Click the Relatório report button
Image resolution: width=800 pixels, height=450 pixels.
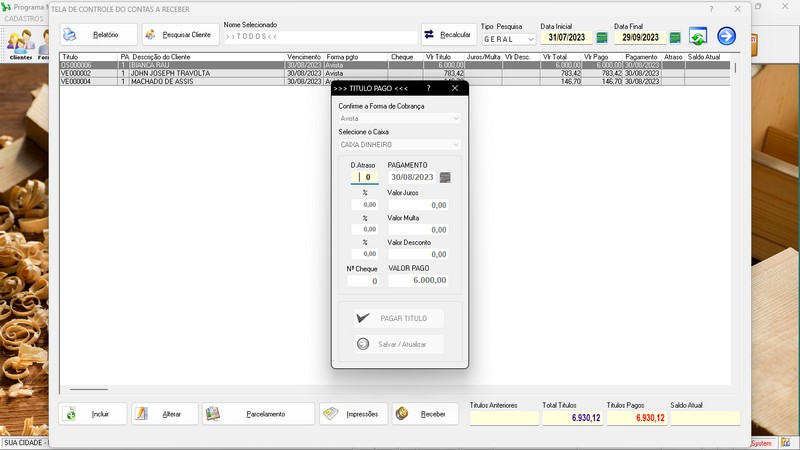98,35
